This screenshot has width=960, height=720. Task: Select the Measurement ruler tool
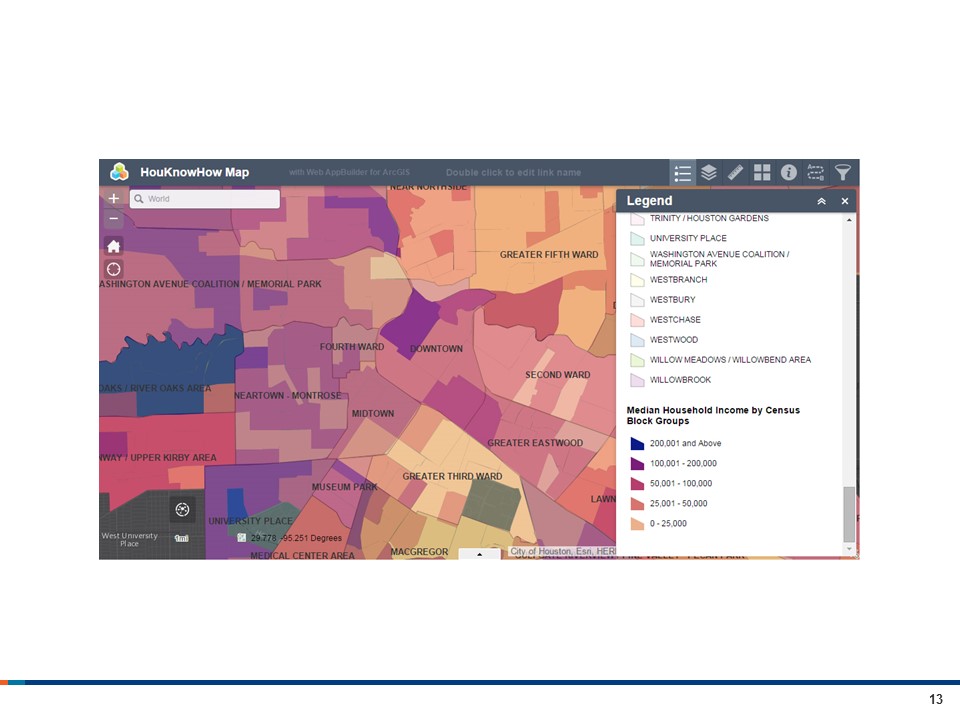tap(735, 173)
